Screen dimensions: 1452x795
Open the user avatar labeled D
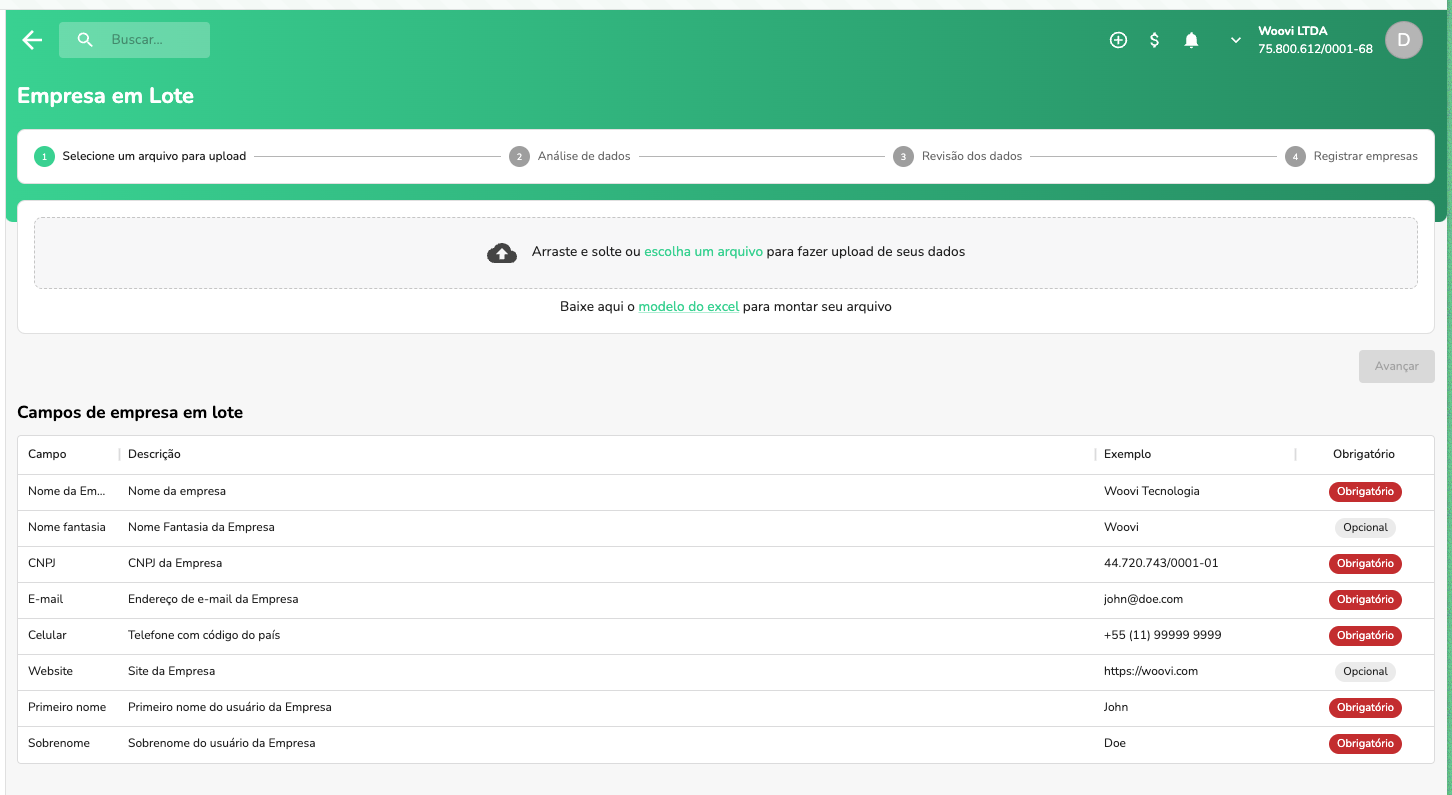pos(1403,40)
